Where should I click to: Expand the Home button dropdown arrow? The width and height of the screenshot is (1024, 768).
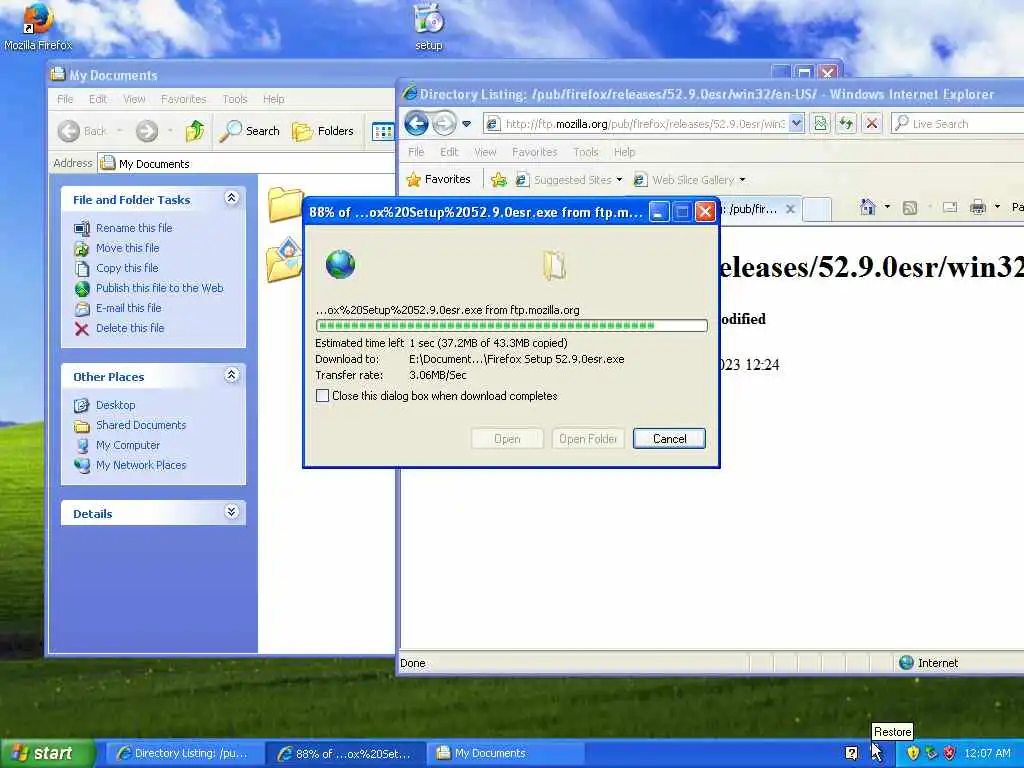click(x=887, y=207)
